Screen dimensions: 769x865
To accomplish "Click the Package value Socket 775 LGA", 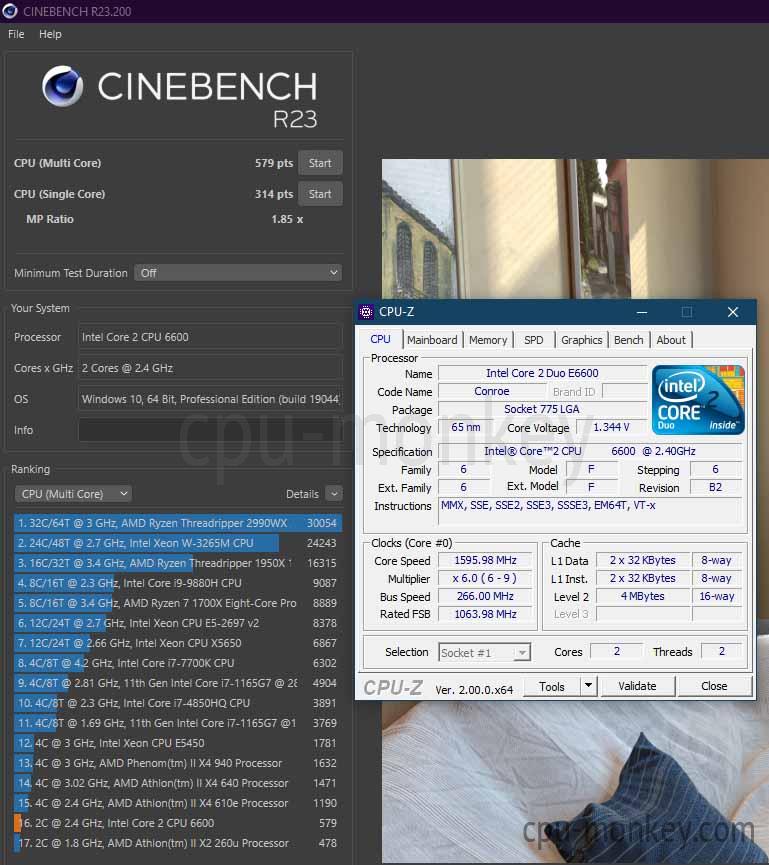I will [x=542, y=409].
